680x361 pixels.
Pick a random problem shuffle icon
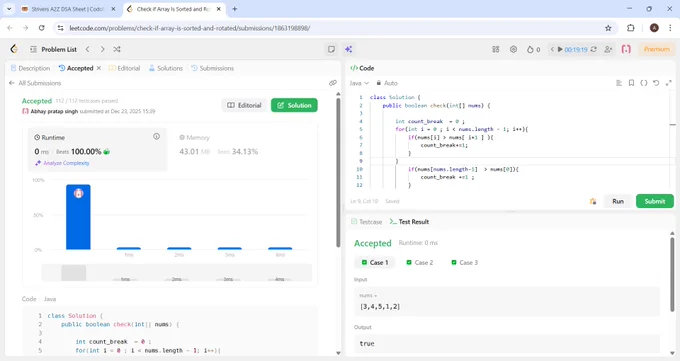(117, 49)
